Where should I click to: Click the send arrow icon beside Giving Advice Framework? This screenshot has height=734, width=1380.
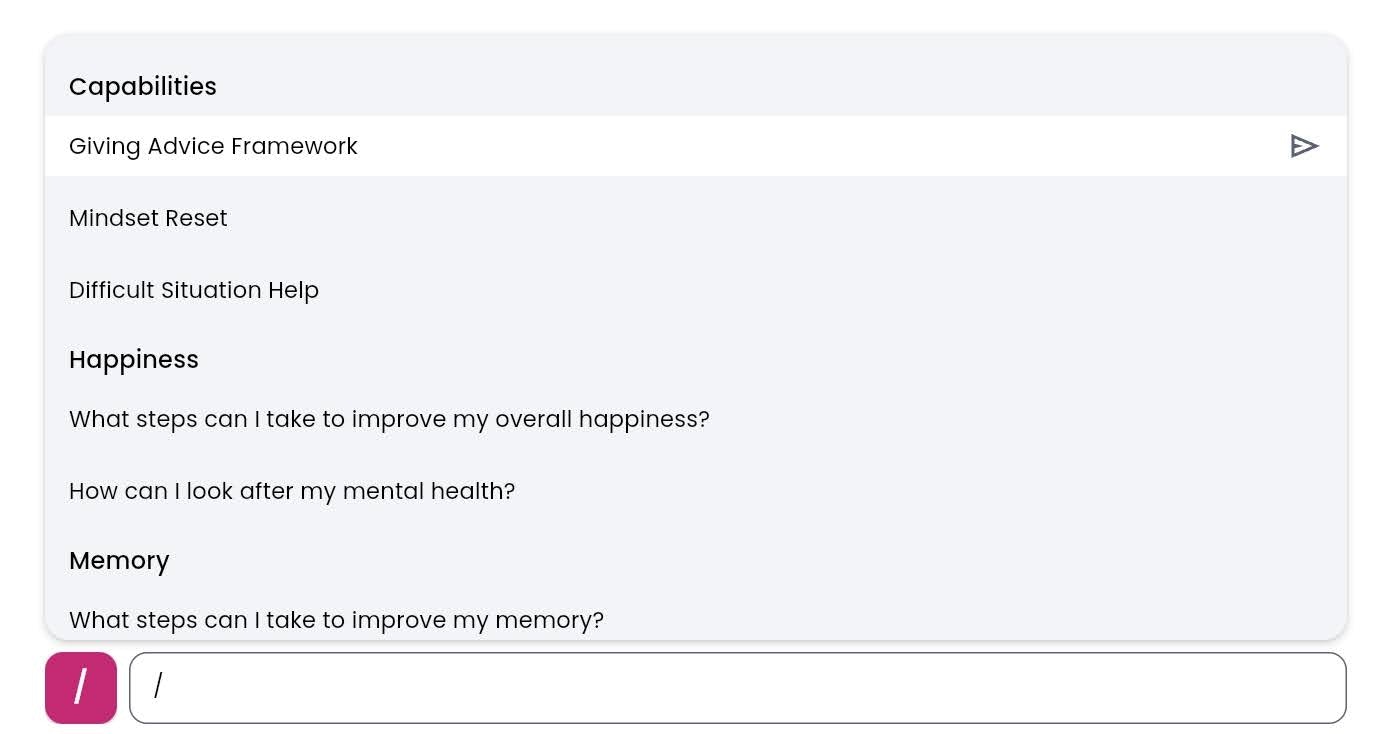pos(1304,146)
